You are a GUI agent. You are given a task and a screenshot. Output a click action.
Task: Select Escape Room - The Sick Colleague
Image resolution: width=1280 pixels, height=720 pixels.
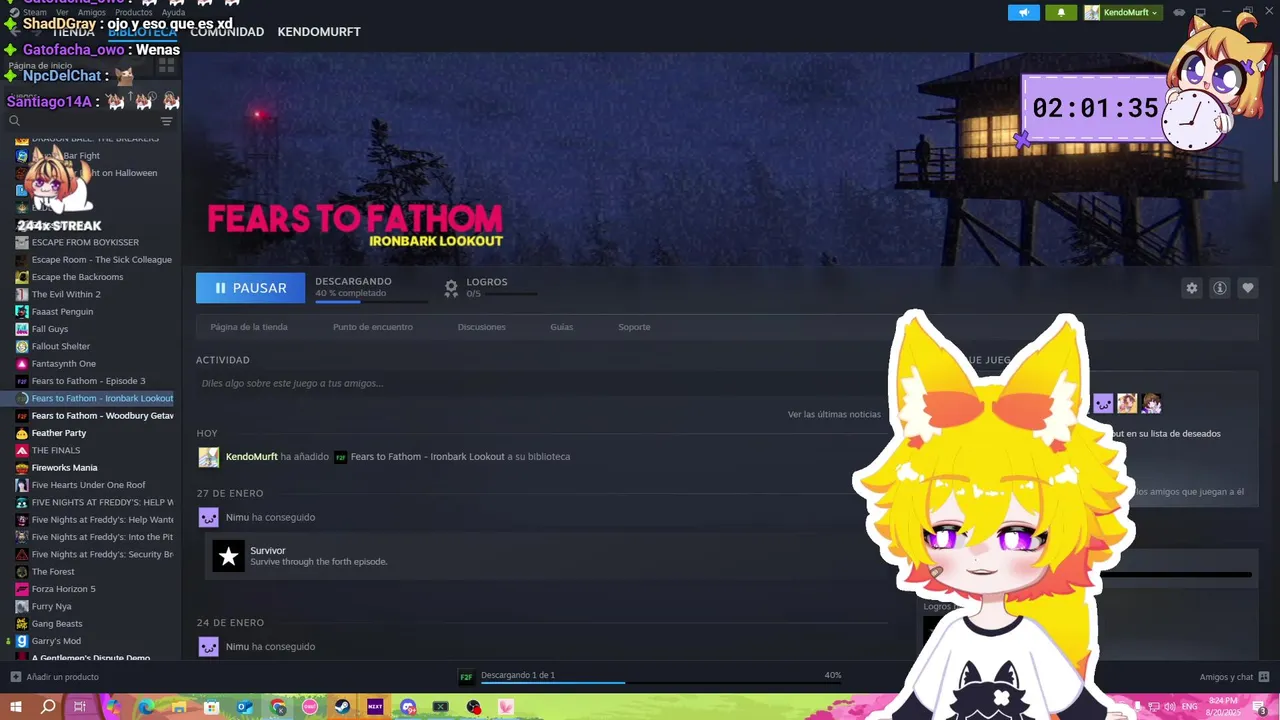[95, 260]
